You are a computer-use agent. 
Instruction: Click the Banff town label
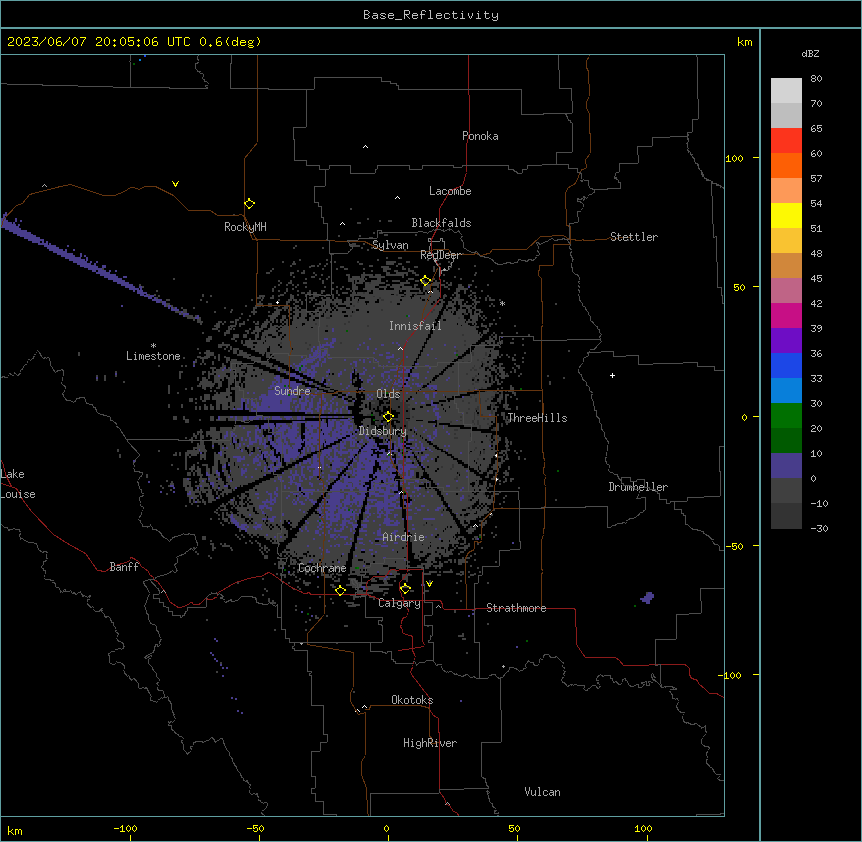click(x=124, y=567)
